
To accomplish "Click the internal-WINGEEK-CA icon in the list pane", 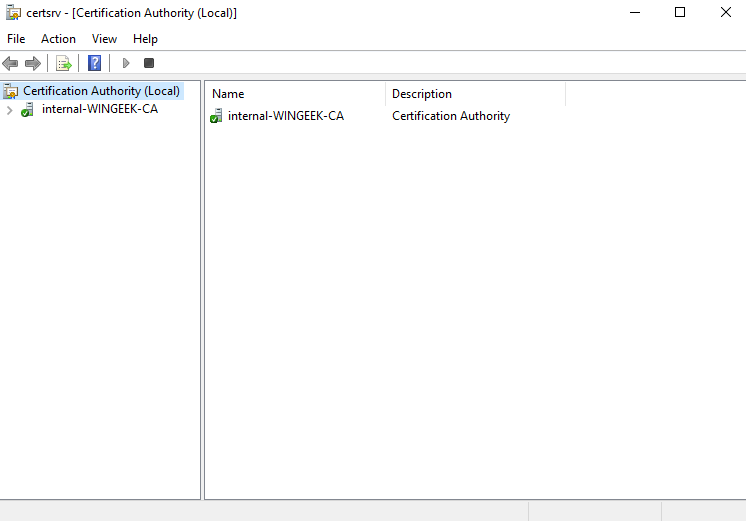I will click(x=216, y=116).
